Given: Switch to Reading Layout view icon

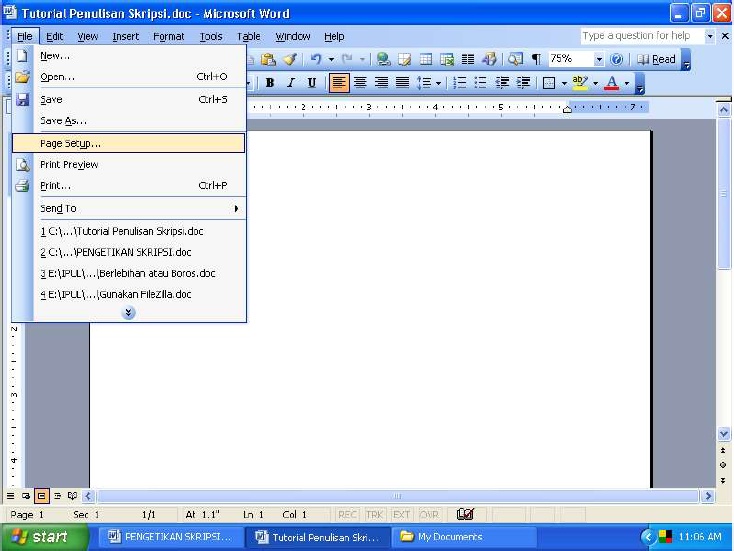Looking at the screenshot, I should (x=73, y=495).
